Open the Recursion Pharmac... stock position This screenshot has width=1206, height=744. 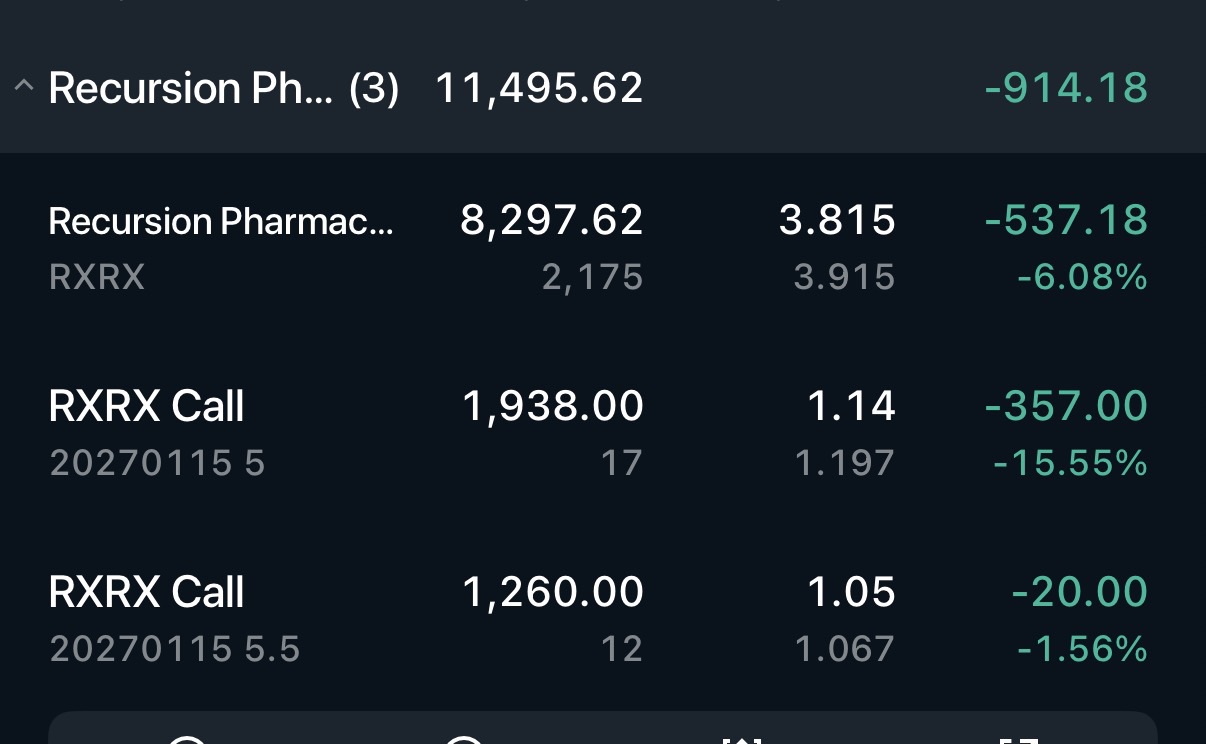[220, 221]
